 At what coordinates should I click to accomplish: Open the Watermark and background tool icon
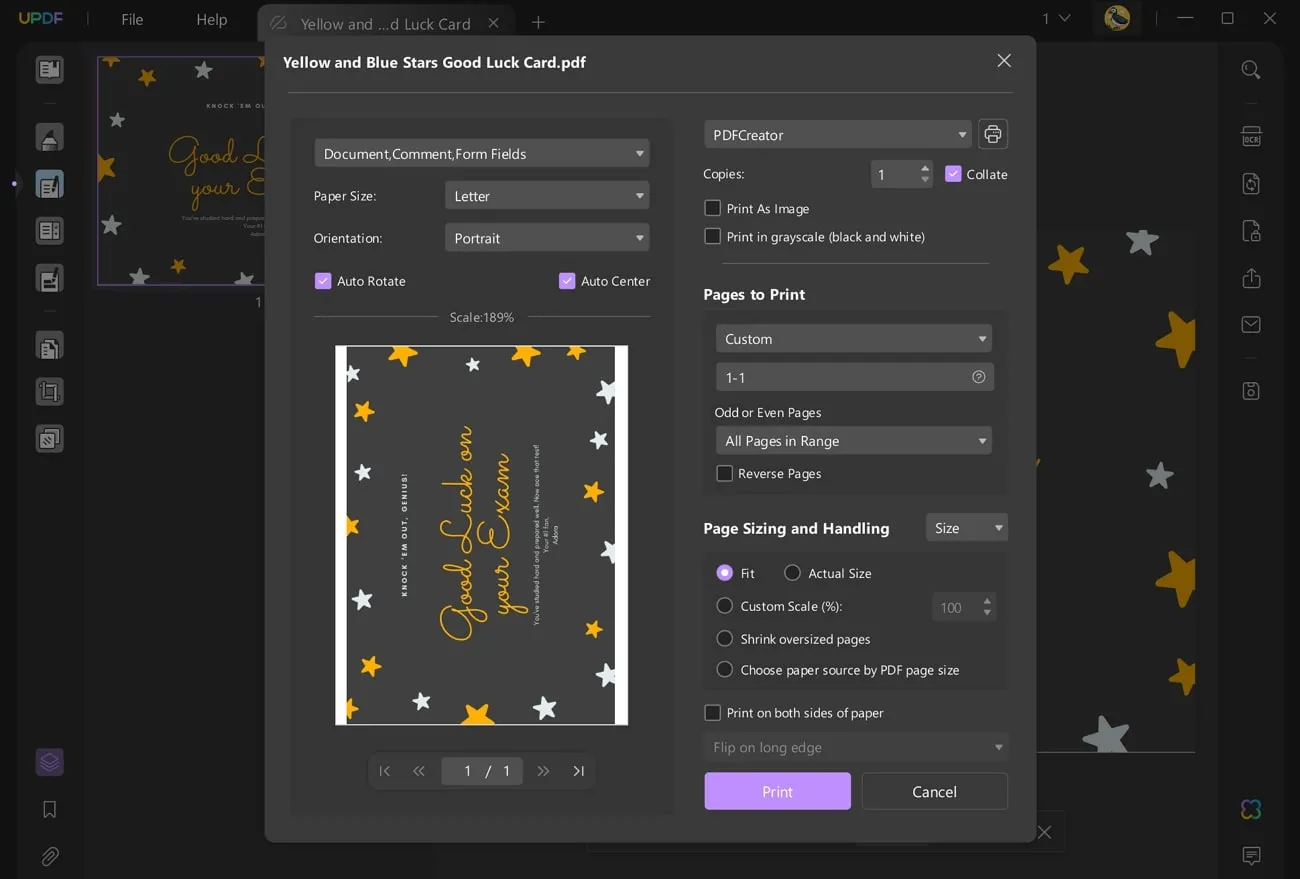coord(49,438)
